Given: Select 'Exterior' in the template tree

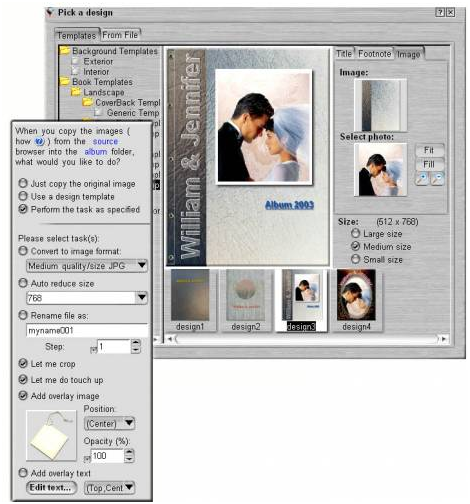Looking at the screenshot, I should (98, 61).
